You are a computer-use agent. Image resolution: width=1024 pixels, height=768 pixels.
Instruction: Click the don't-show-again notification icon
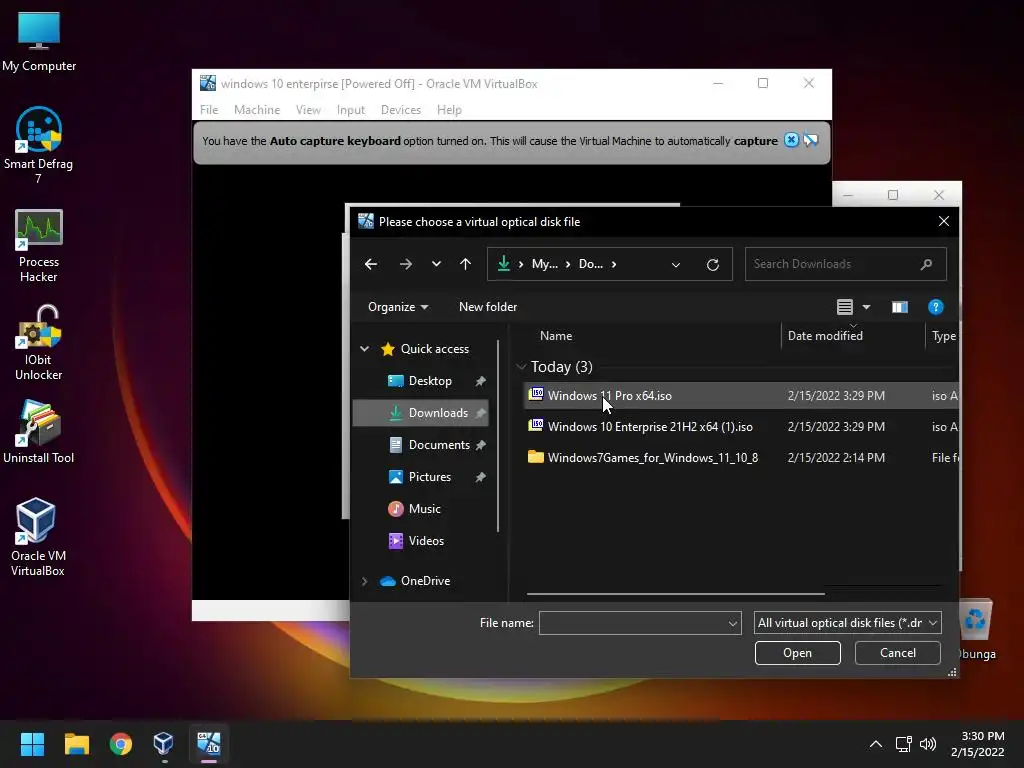(x=810, y=140)
